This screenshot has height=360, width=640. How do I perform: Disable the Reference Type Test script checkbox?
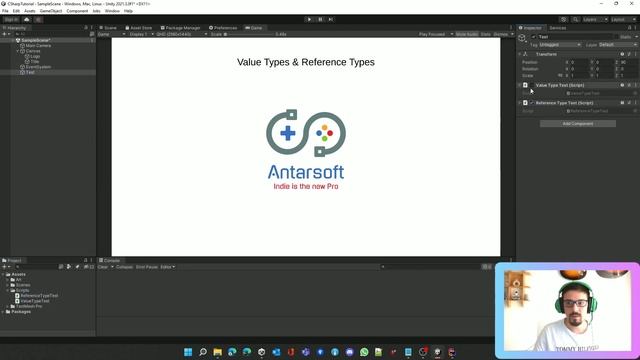(x=531, y=103)
